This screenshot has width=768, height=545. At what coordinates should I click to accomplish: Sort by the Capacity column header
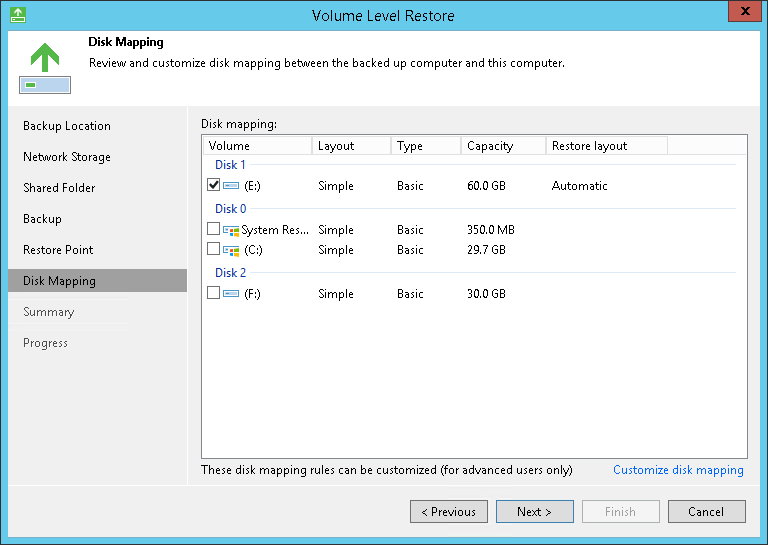coord(490,146)
